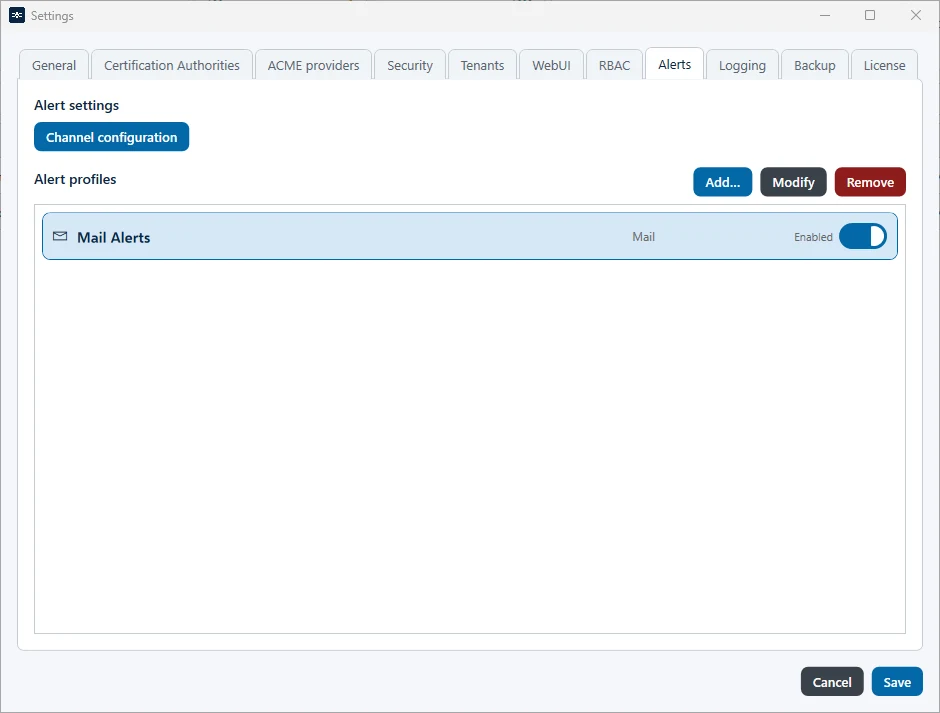Maximize the Settings window
This screenshot has height=713, width=940.
tap(870, 16)
